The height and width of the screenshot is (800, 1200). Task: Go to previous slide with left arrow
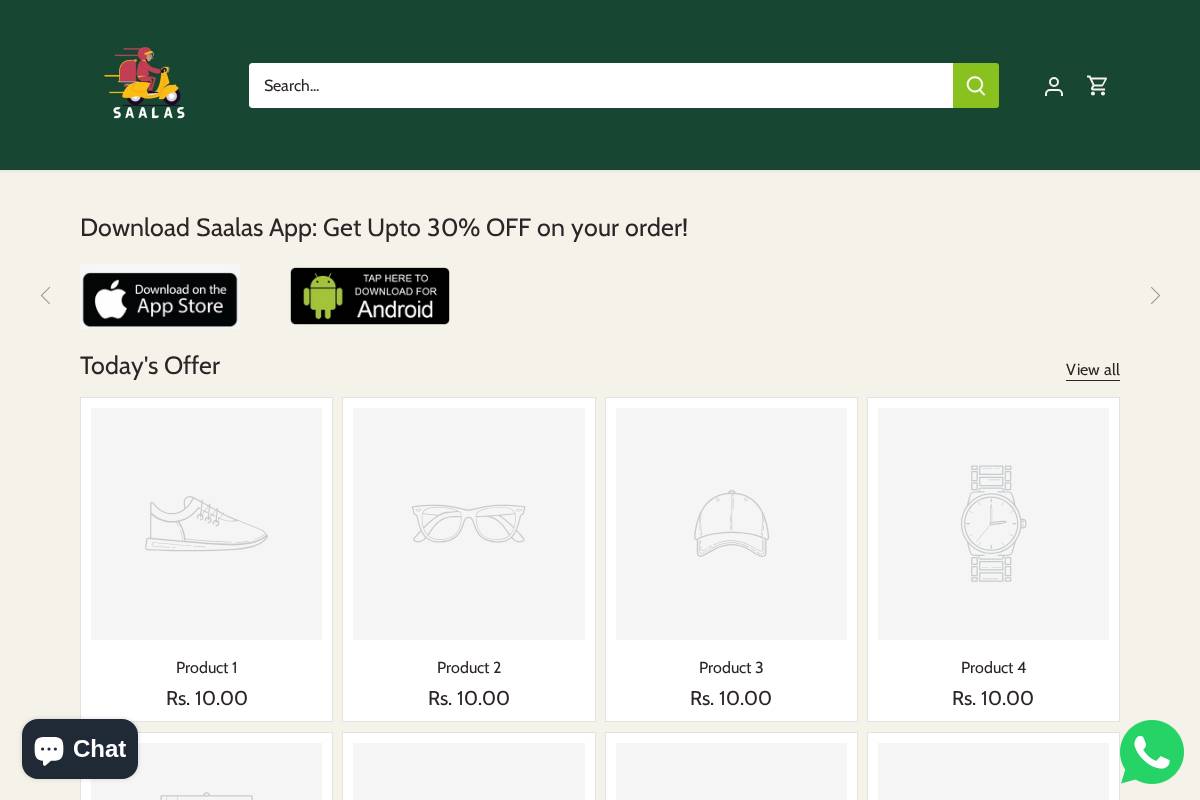tap(45, 295)
